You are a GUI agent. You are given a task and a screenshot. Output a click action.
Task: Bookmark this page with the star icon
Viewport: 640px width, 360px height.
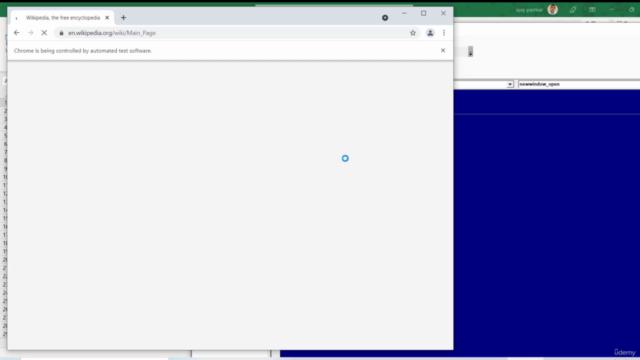413,33
